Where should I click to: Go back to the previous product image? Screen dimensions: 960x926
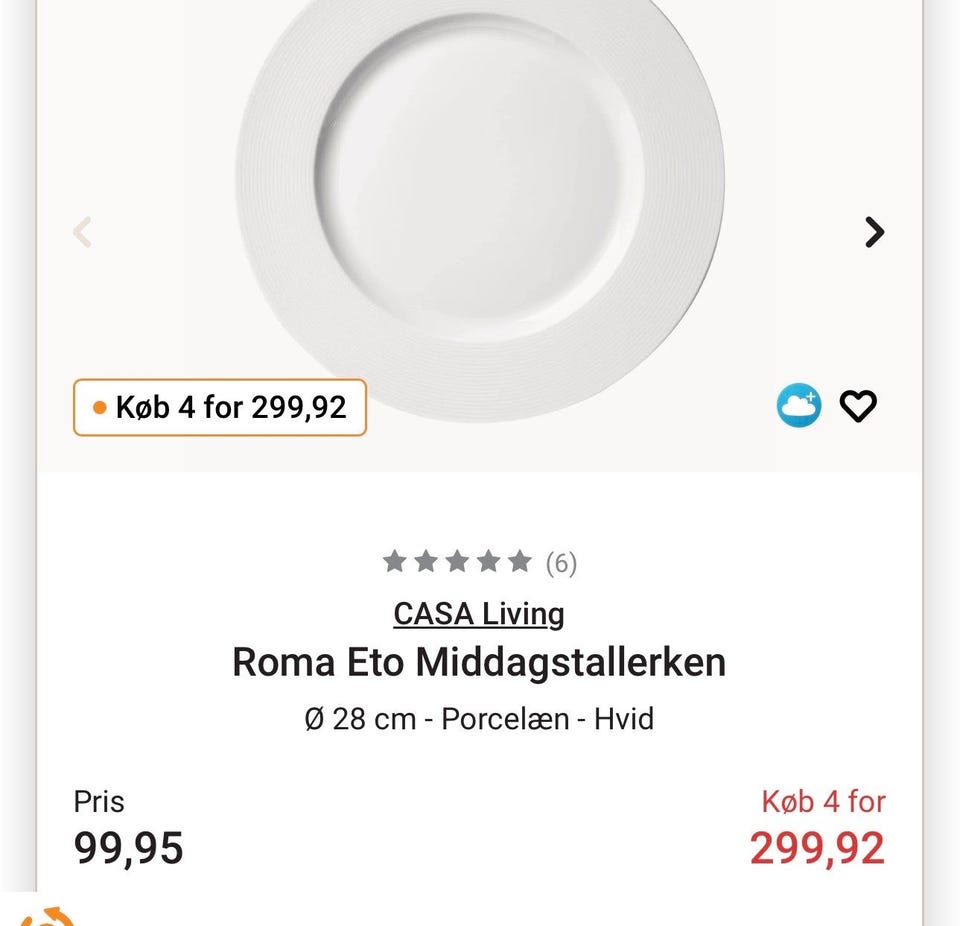(83, 232)
